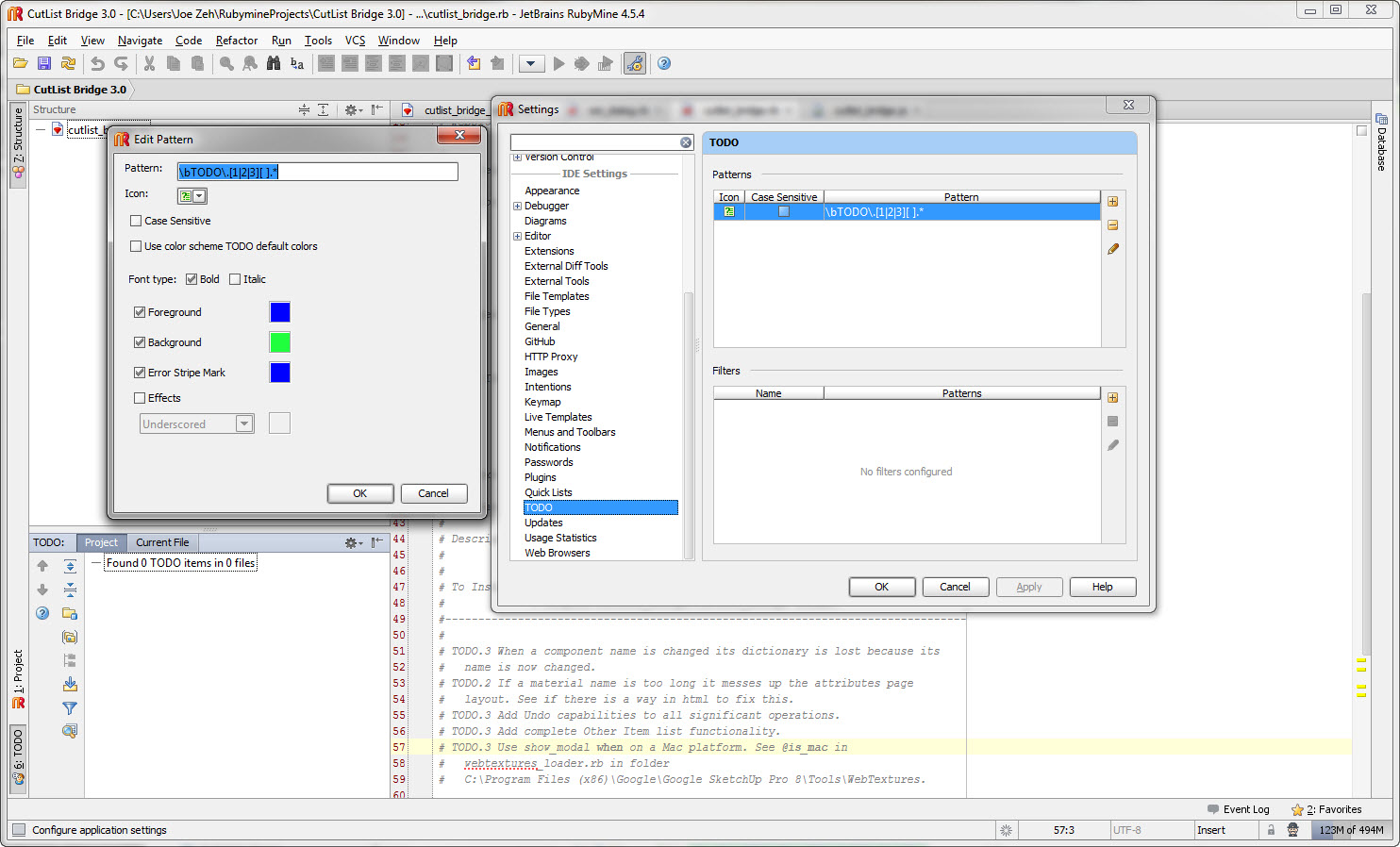
Task: Toggle Case Sensitive in Patterns table row
Action: click(x=783, y=212)
